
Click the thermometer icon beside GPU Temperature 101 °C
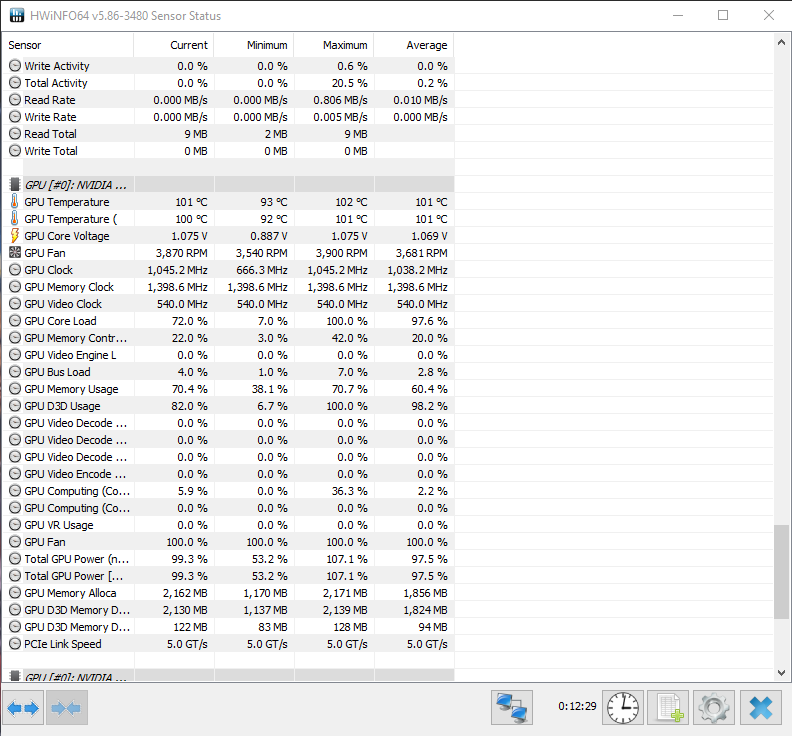(x=15, y=202)
